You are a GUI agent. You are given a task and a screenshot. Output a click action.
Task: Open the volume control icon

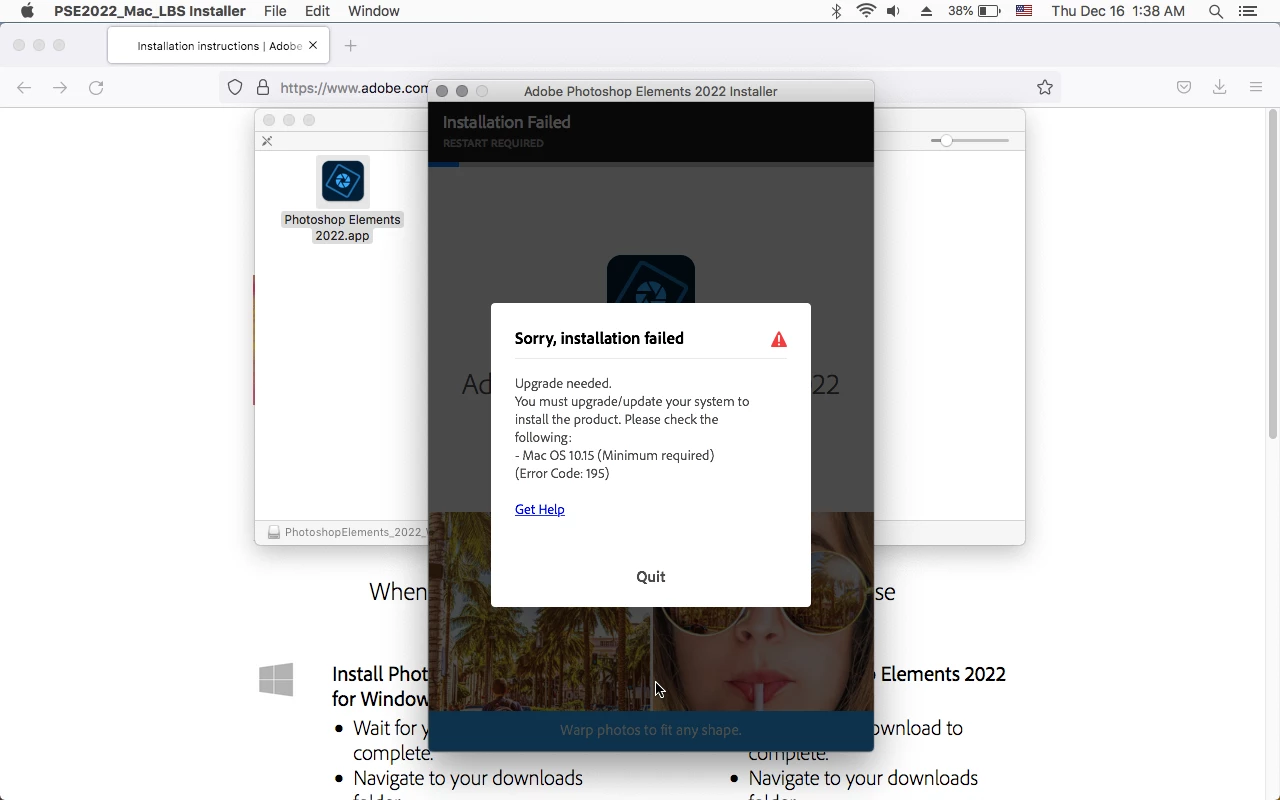[893, 11]
